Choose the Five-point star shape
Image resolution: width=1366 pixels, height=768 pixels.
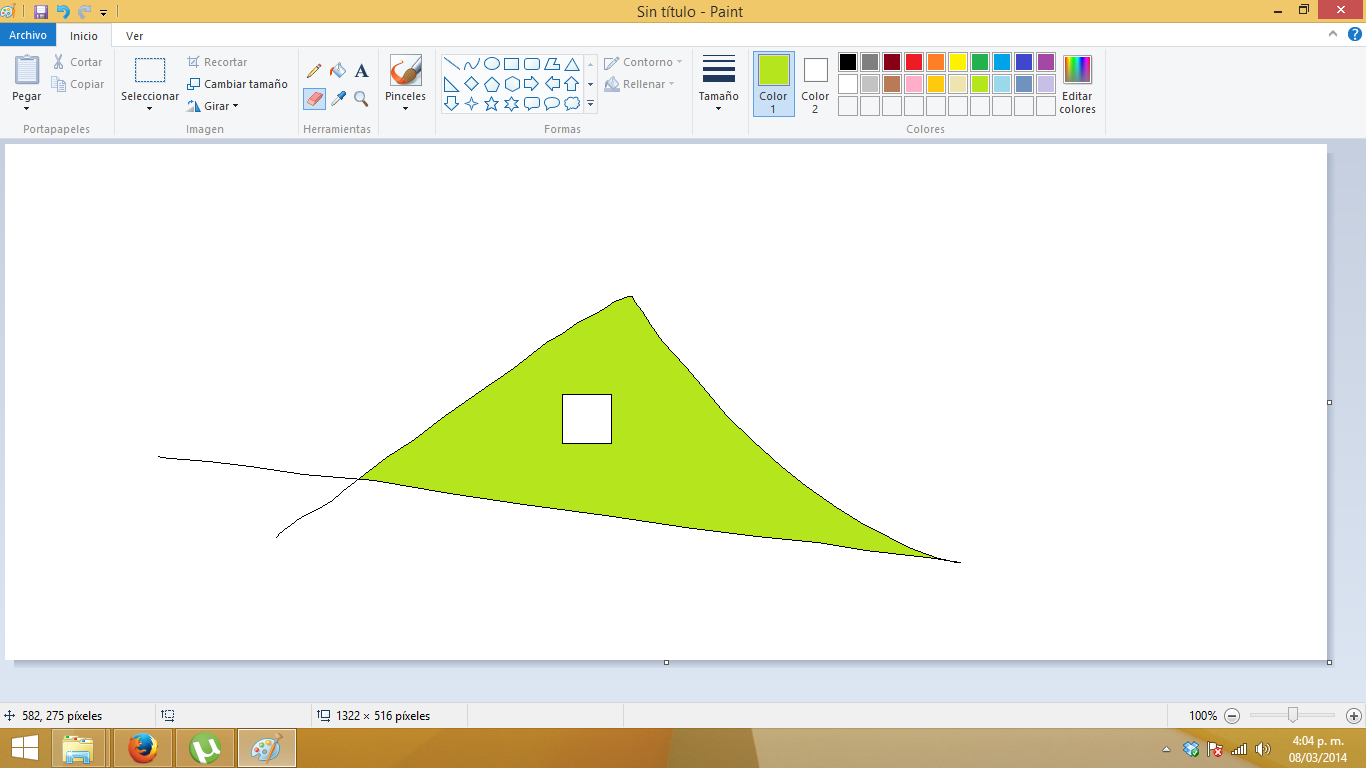pyautogui.click(x=492, y=103)
